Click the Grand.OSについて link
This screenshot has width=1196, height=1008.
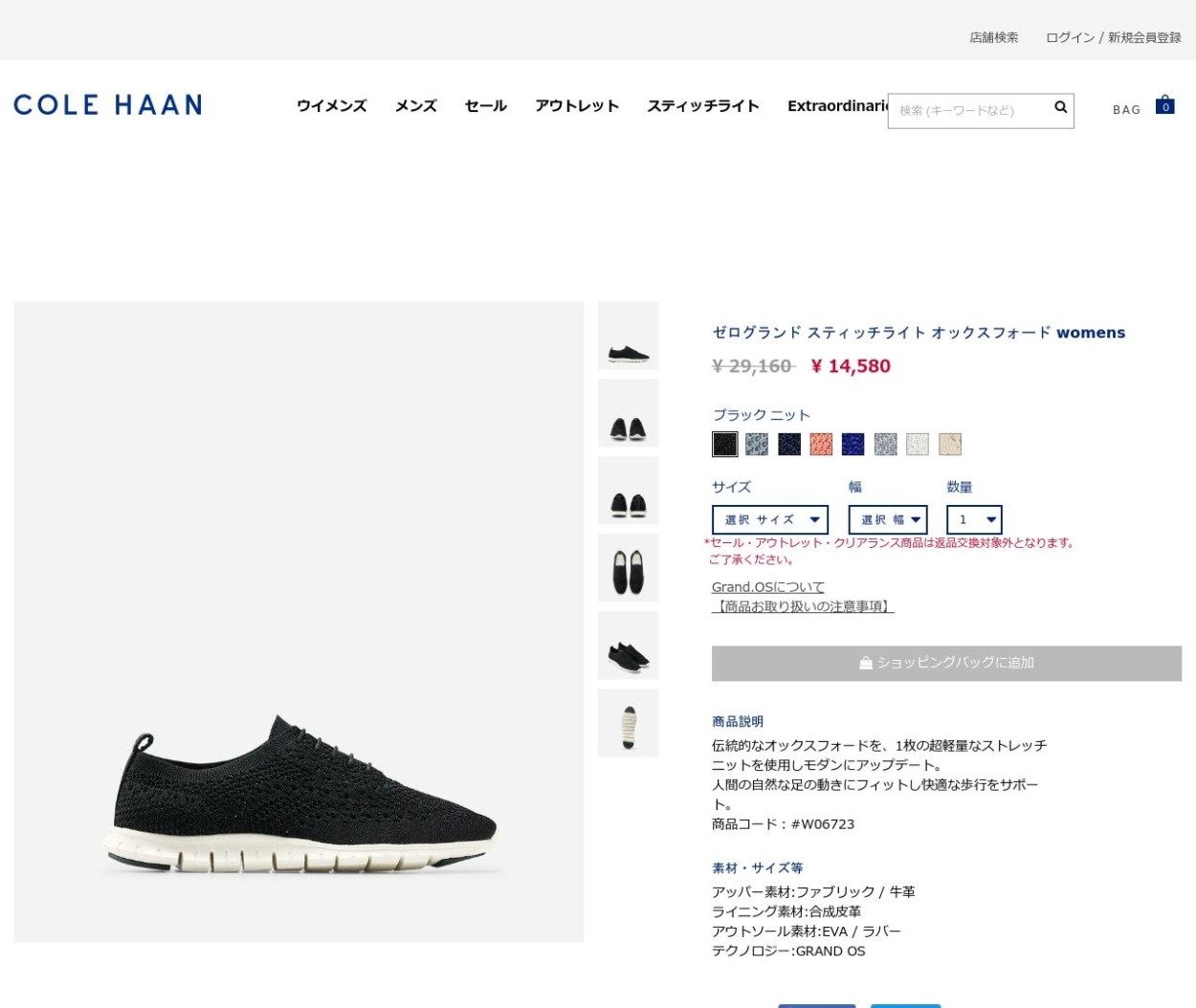tap(768, 587)
